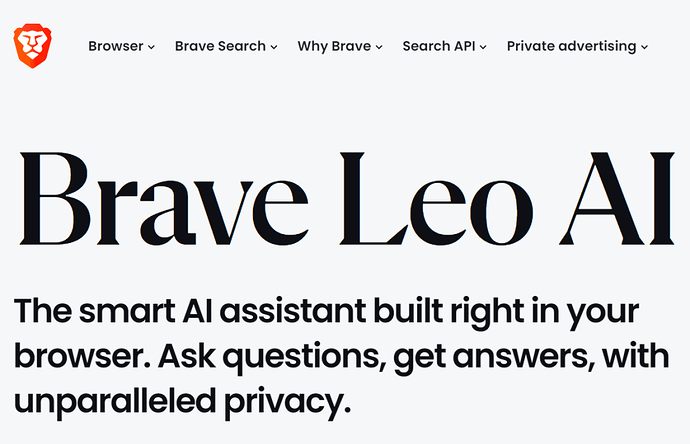Image resolution: width=690 pixels, height=444 pixels.
Task: Expand the chevron beside Why Brave
Action: 379,47
